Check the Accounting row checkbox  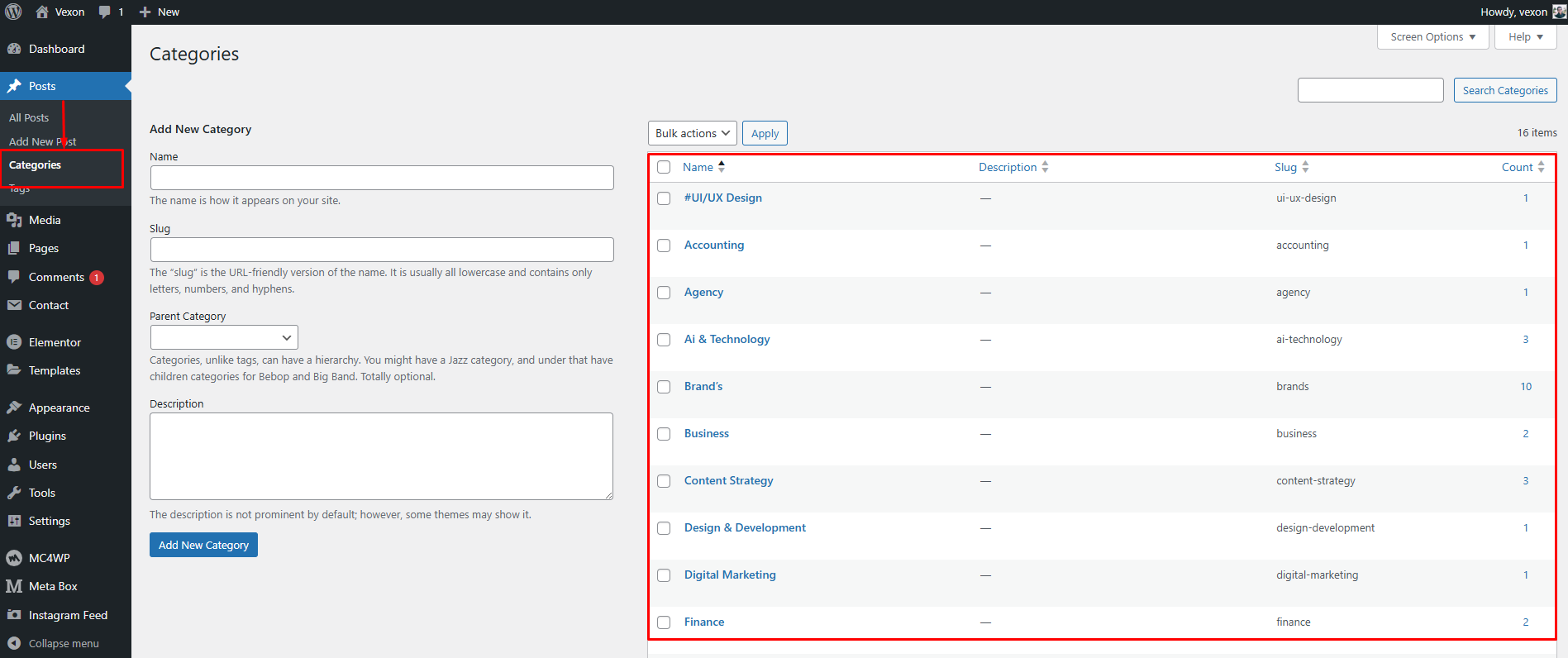664,246
